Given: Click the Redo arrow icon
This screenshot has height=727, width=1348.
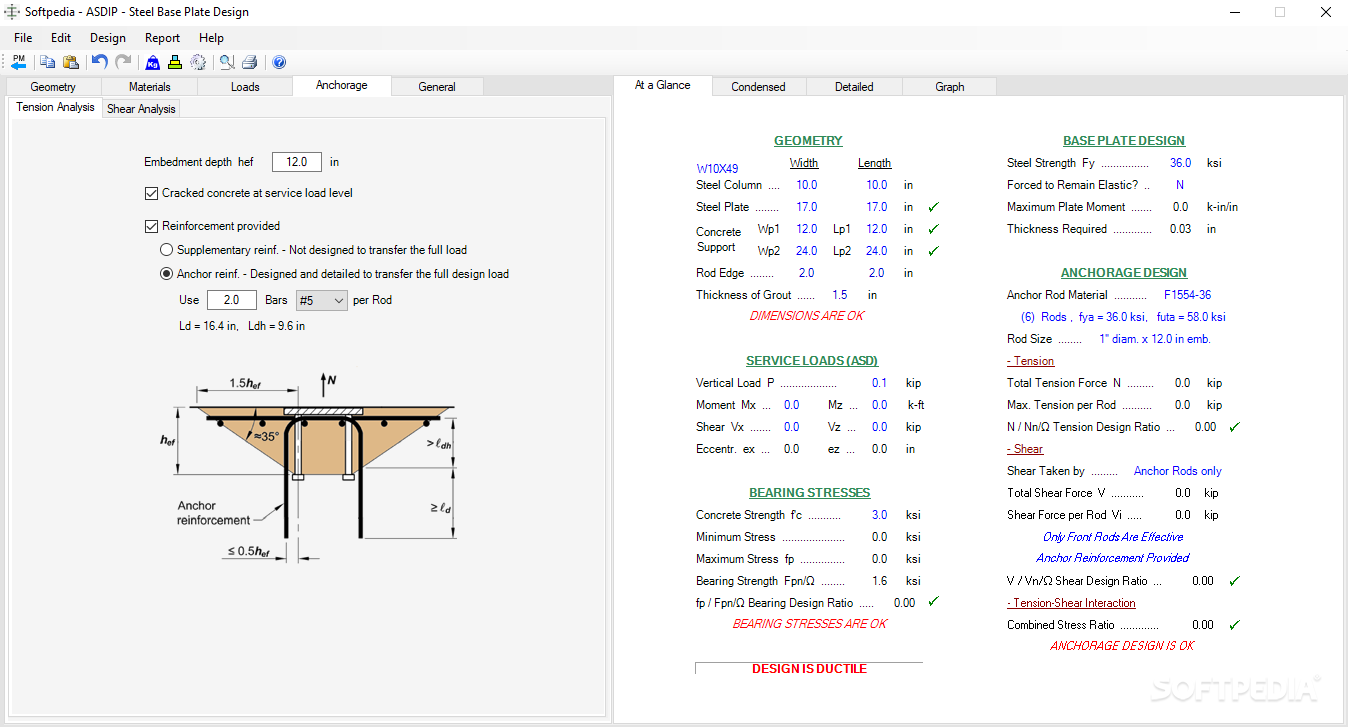Looking at the screenshot, I should [x=123, y=62].
